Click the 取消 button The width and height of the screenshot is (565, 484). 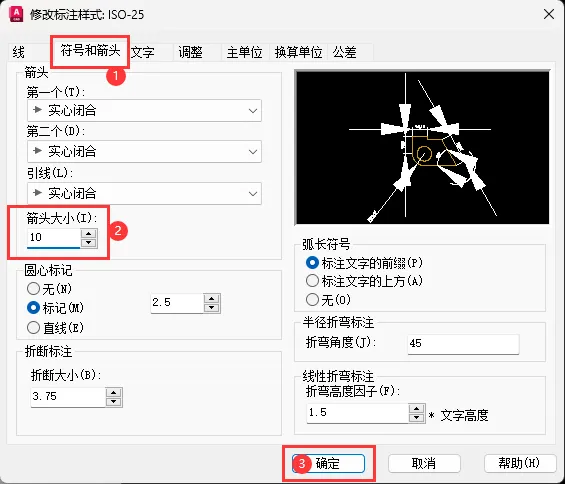pyautogui.click(x=424, y=463)
